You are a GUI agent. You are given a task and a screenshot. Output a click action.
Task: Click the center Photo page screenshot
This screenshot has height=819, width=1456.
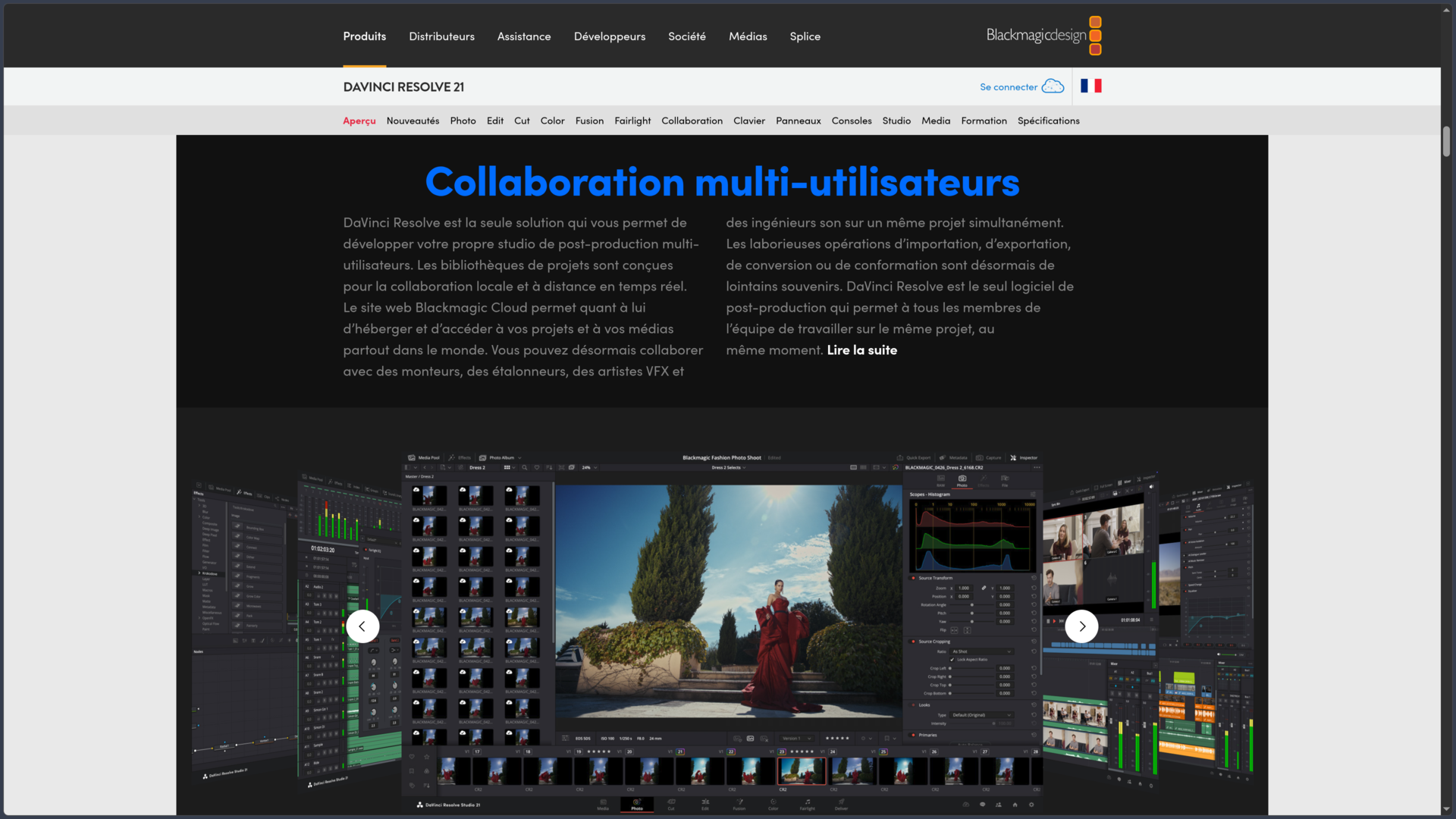click(722, 632)
